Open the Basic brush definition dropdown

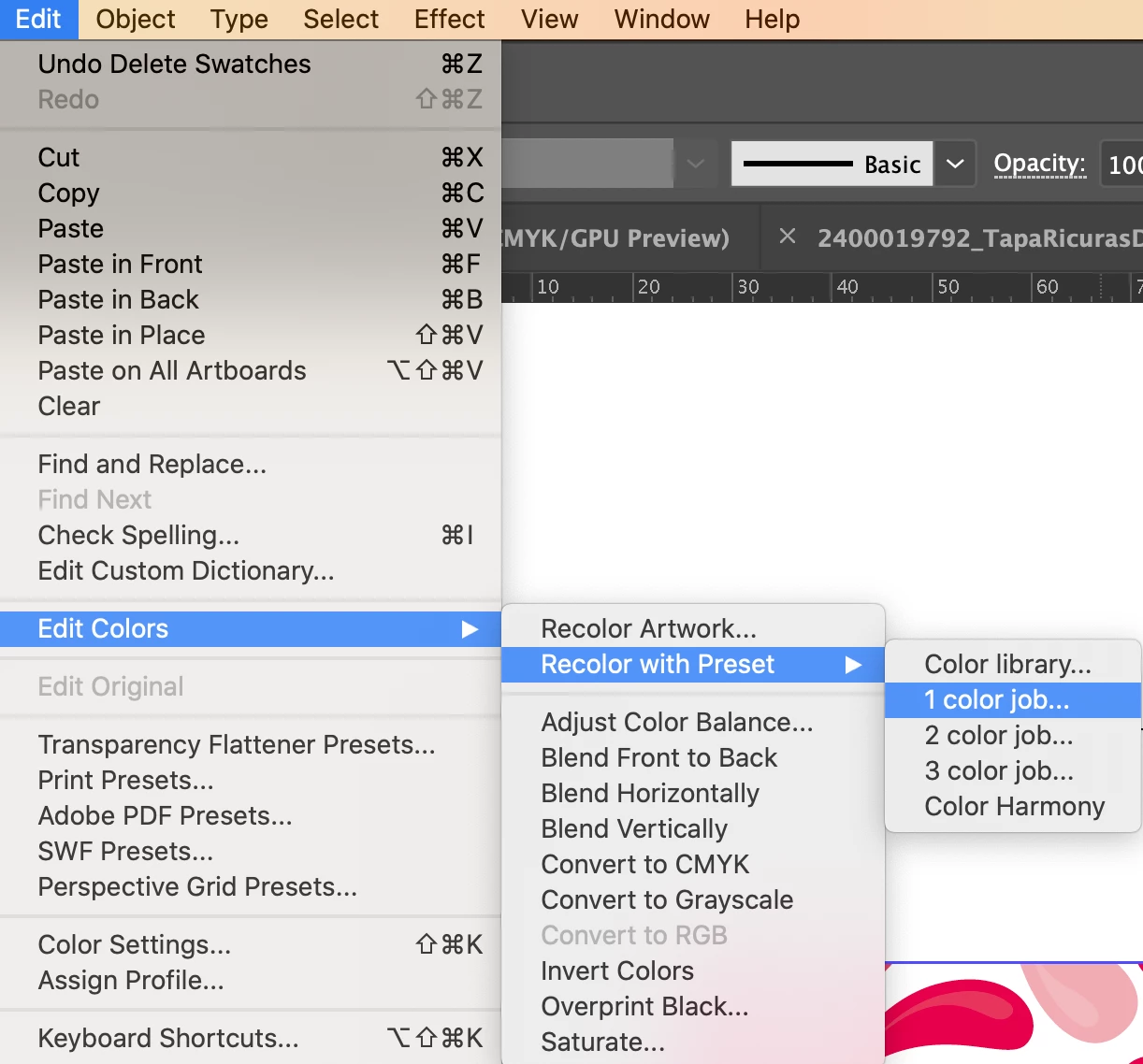[955, 164]
